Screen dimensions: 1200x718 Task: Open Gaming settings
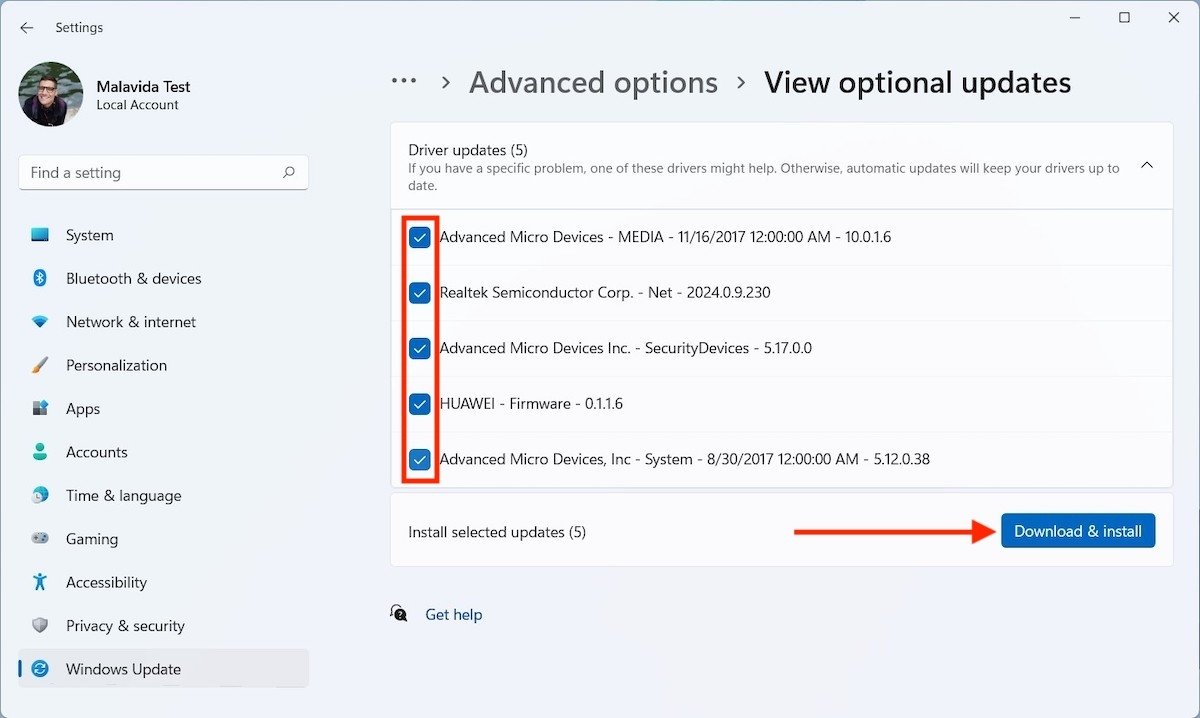(163, 539)
